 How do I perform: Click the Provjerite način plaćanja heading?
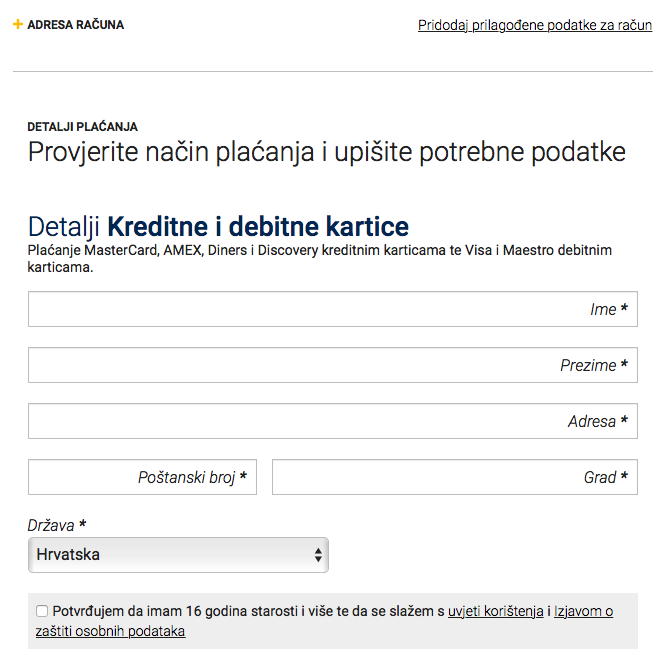(x=326, y=153)
